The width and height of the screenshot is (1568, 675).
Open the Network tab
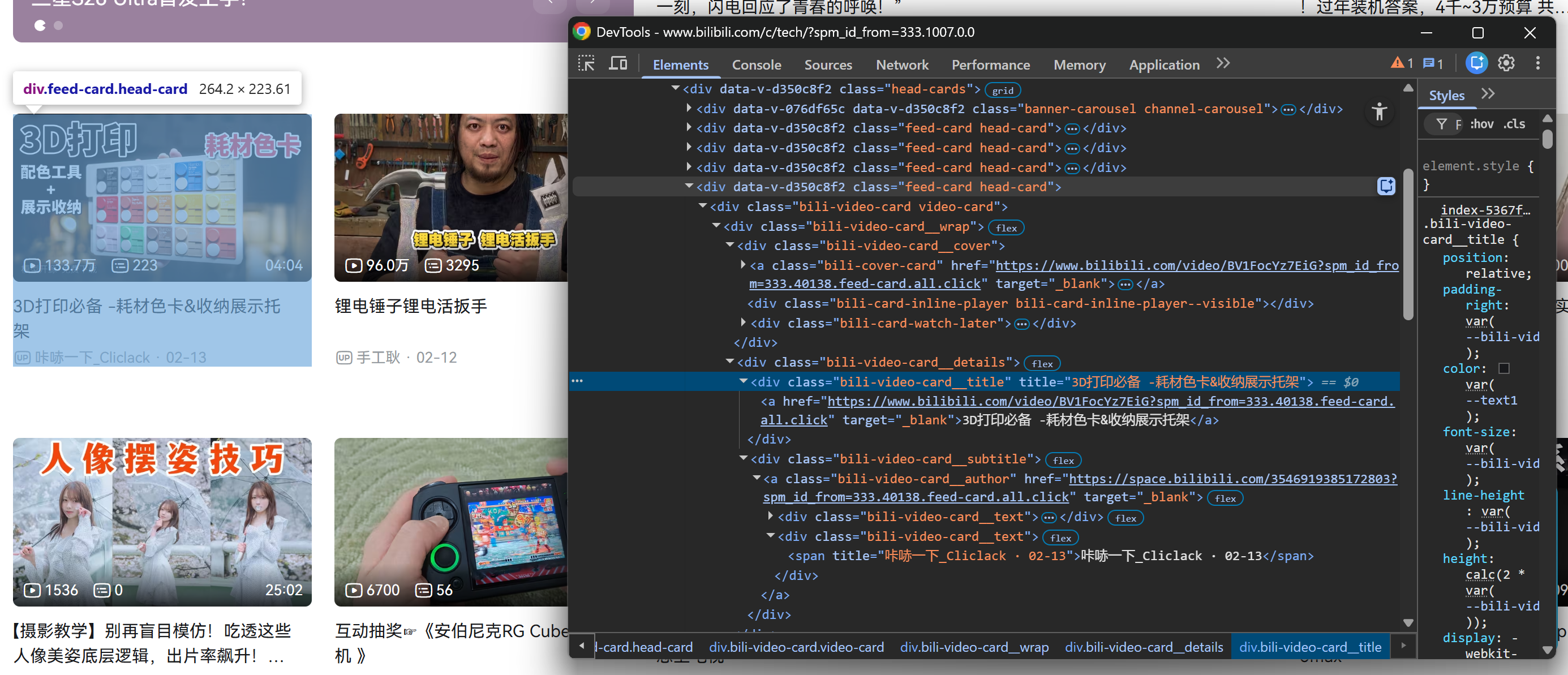tap(901, 65)
